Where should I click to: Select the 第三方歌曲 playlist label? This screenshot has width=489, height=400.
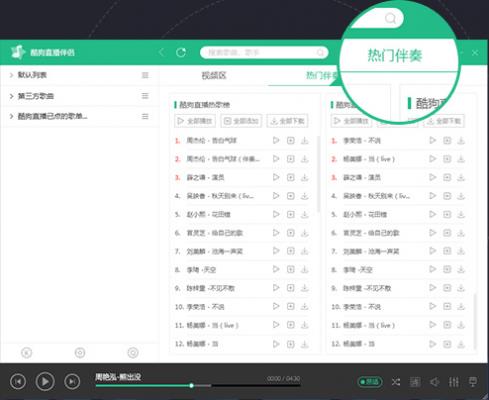point(36,96)
